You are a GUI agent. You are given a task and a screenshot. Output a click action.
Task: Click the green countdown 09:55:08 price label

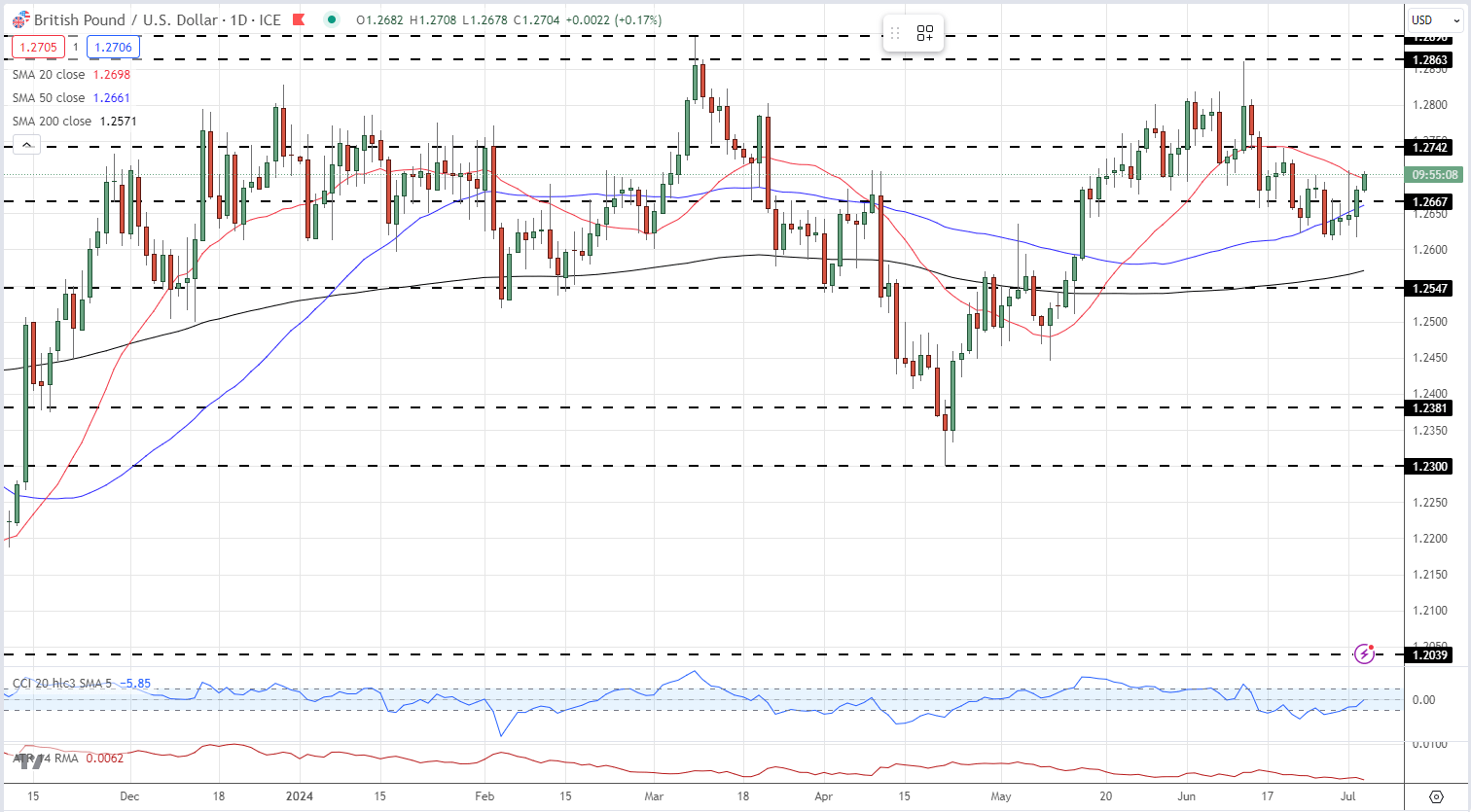[1435, 175]
